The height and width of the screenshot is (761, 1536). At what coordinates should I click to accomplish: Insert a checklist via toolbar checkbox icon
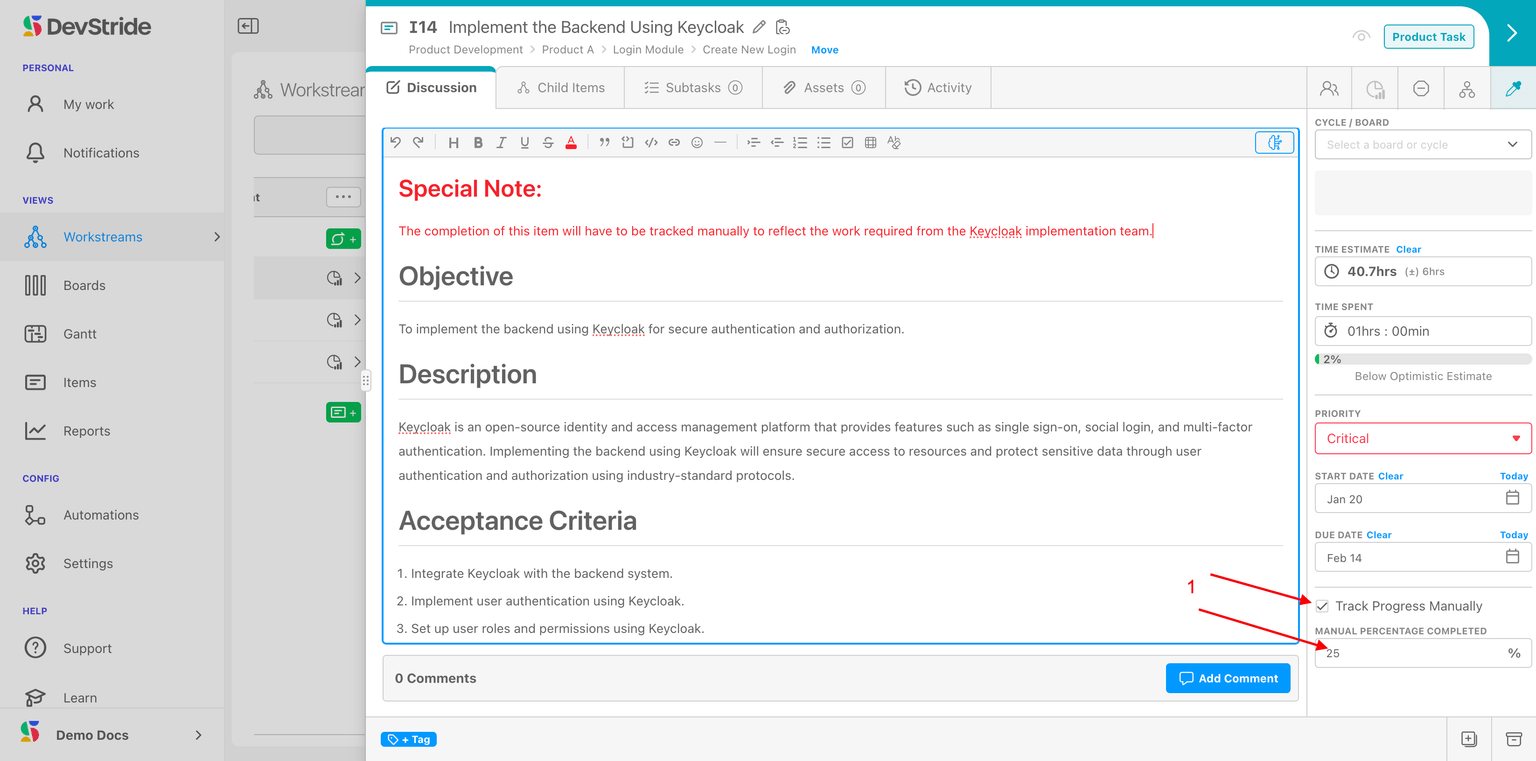(x=847, y=143)
